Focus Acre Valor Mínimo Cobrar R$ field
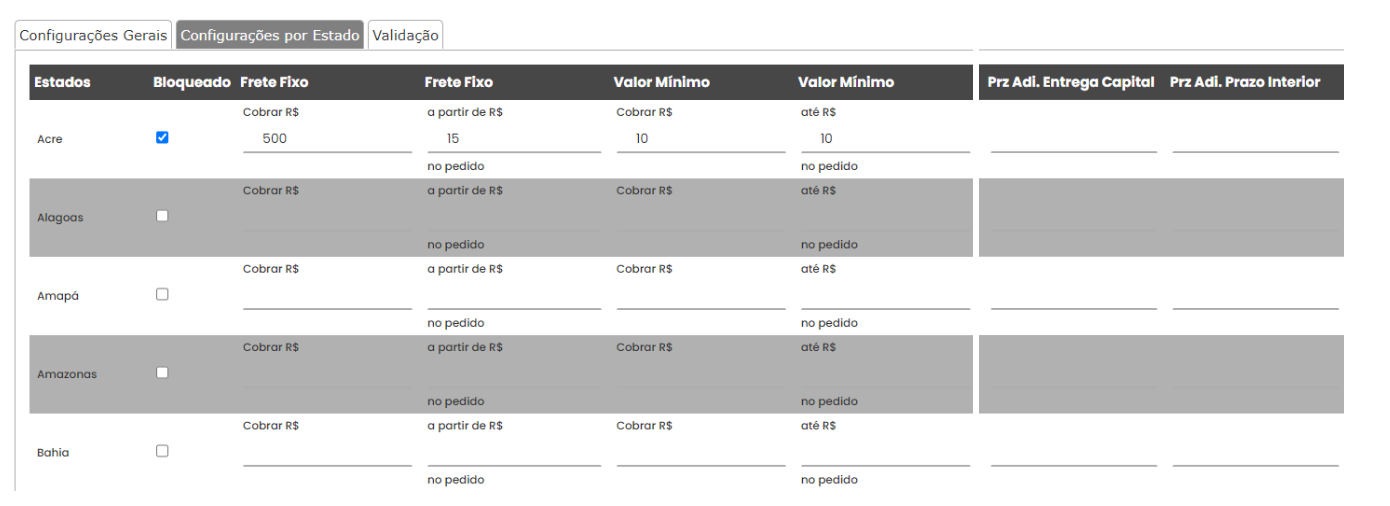The width and height of the screenshot is (1390, 506). [700, 139]
